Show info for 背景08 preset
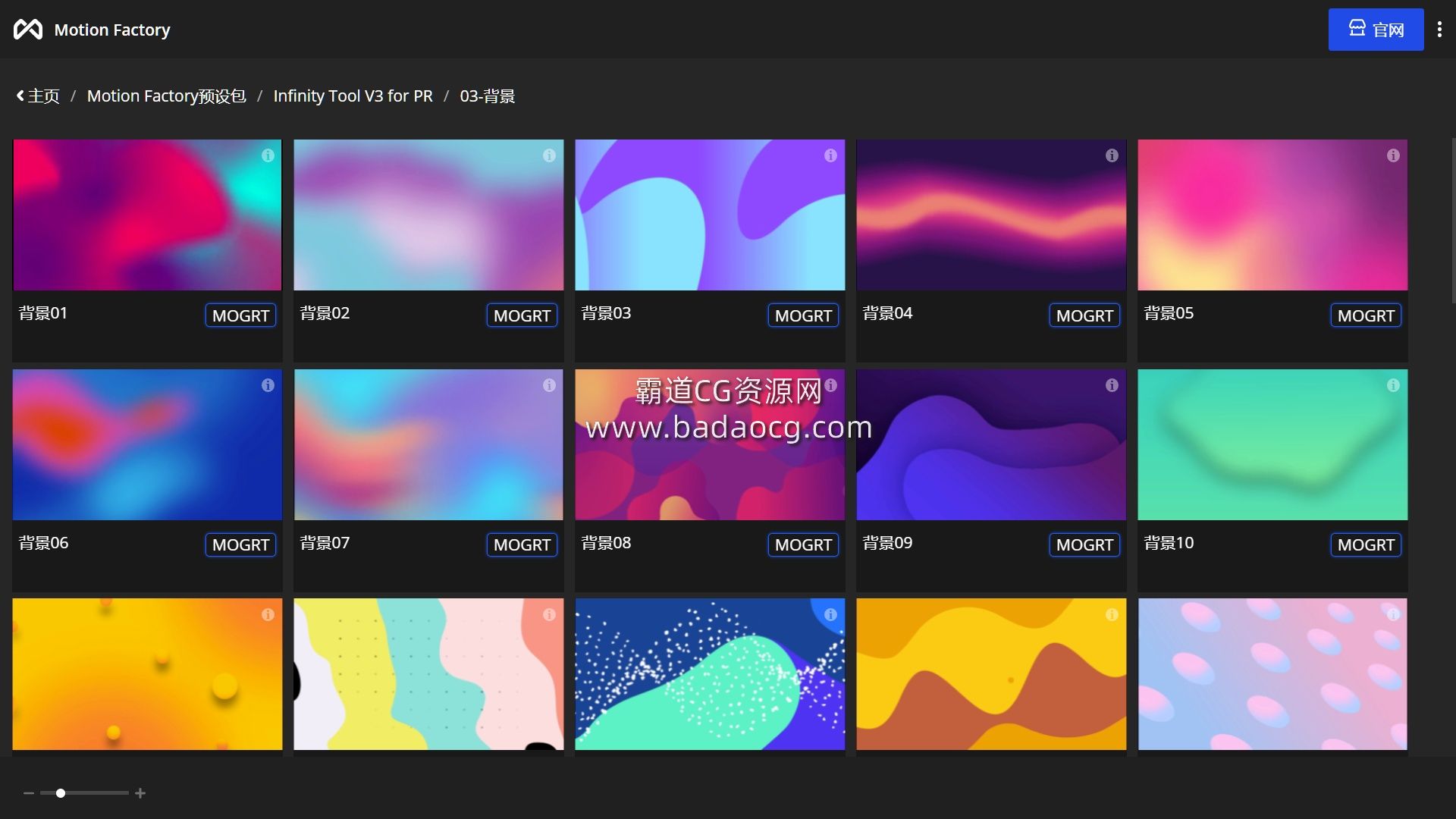Image resolution: width=1456 pixels, height=819 pixels. pyautogui.click(x=830, y=385)
